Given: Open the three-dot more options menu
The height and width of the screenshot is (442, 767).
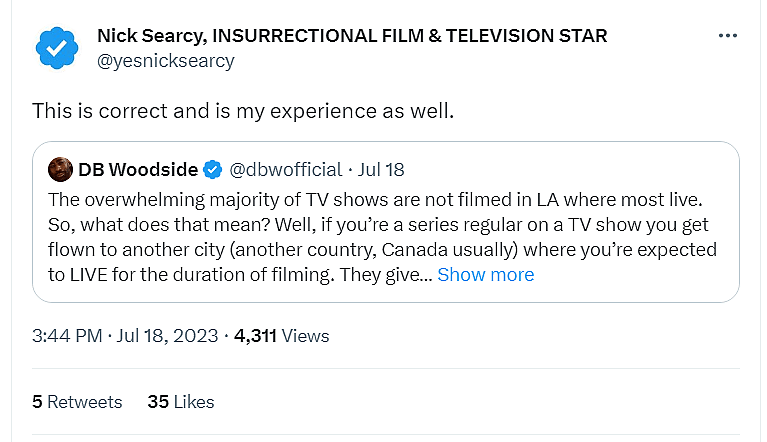Looking at the screenshot, I should point(728,36).
